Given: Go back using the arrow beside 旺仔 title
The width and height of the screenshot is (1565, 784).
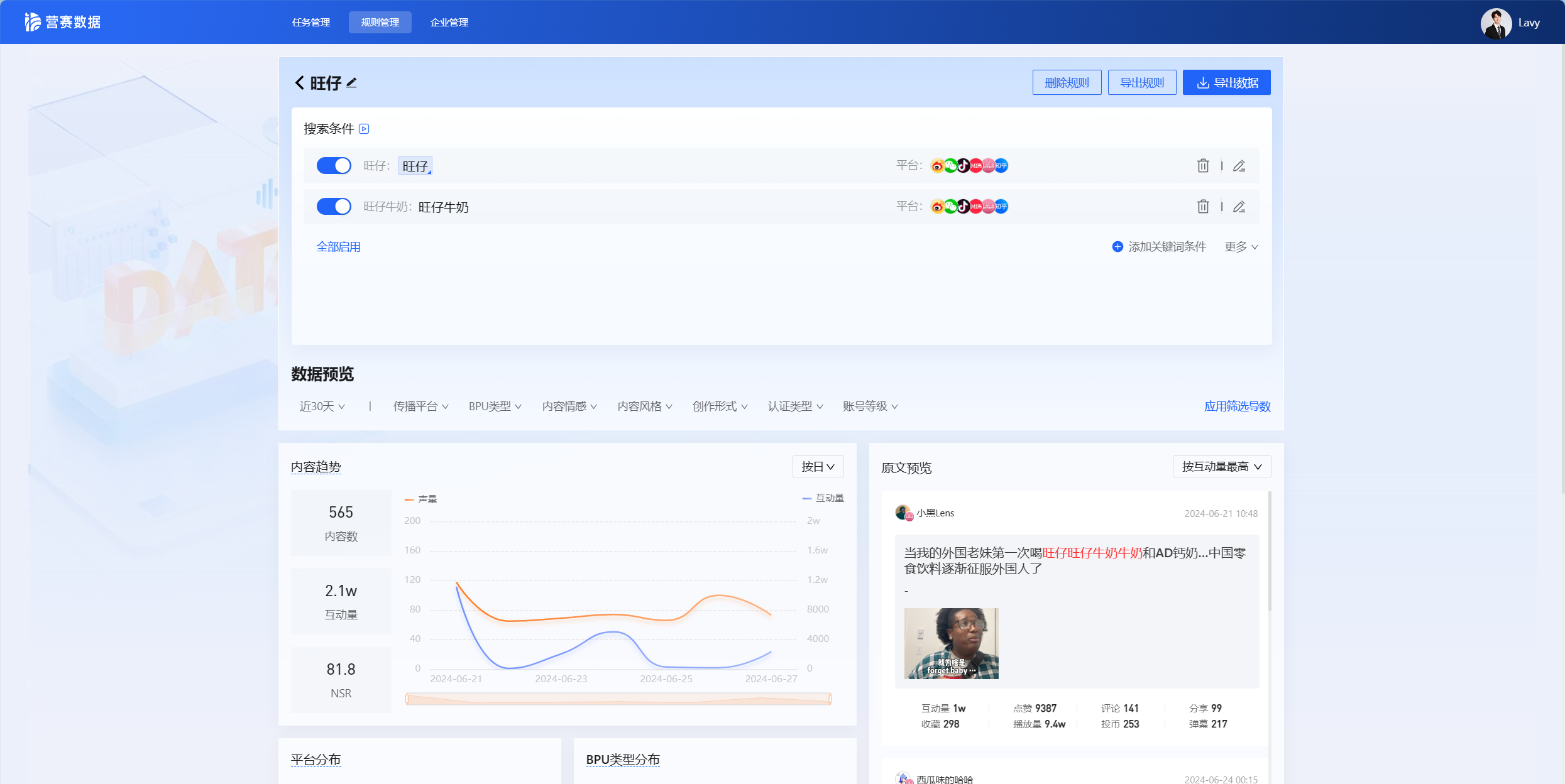Looking at the screenshot, I should click(x=300, y=83).
